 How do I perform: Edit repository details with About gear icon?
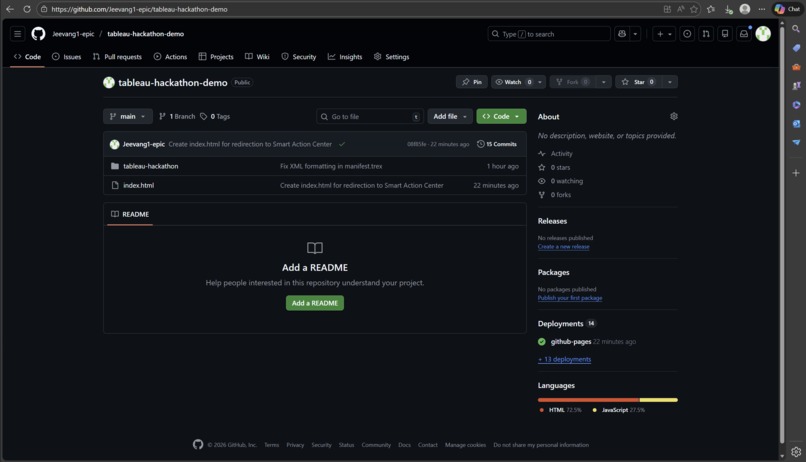tap(673, 116)
